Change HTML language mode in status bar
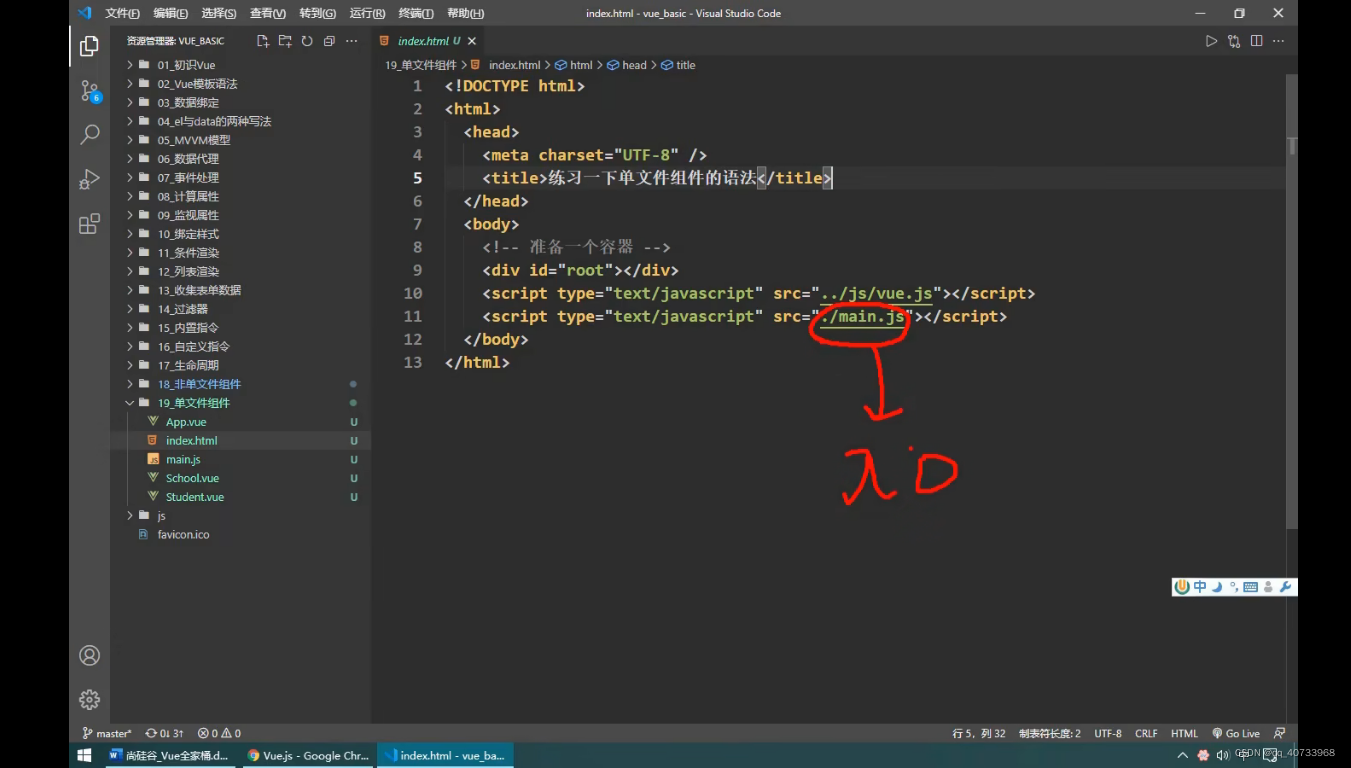This screenshot has height=768, width=1351. (x=1184, y=733)
